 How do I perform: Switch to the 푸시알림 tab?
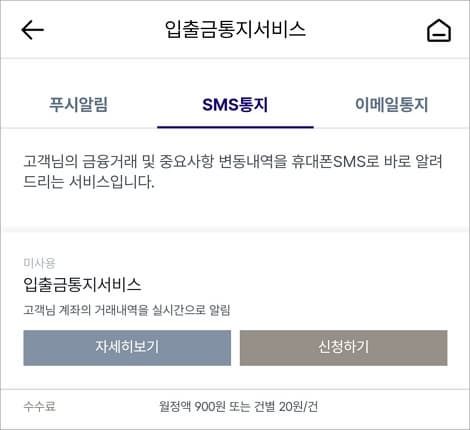78,104
